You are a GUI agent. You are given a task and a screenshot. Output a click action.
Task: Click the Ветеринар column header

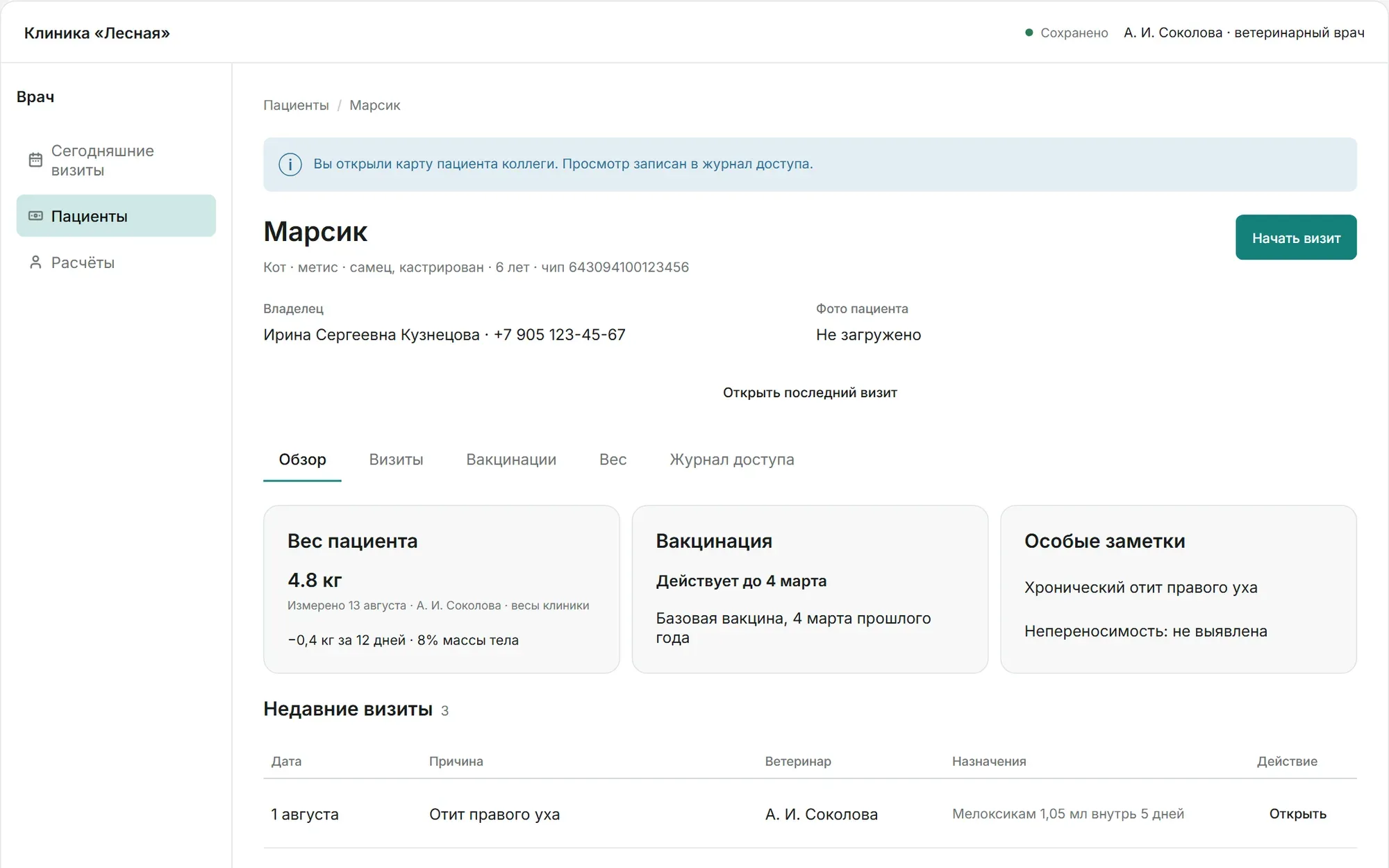[x=798, y=761]
